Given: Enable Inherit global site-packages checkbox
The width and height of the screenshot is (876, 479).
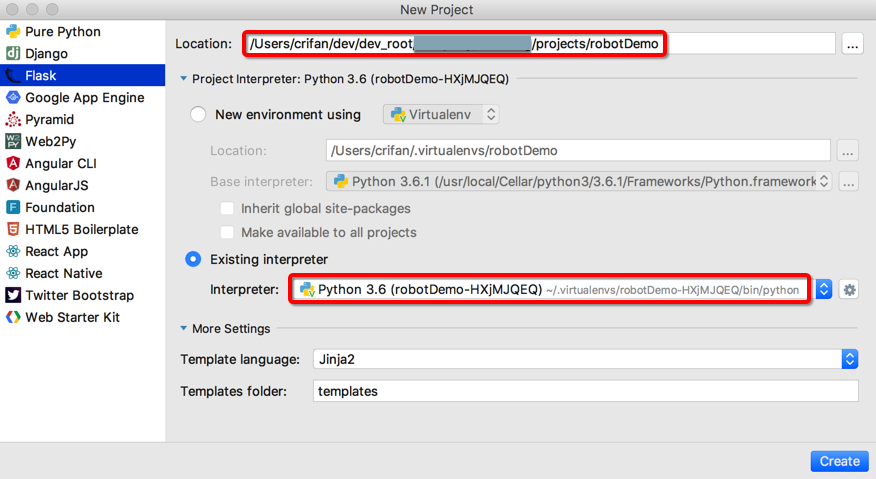Looking at the screenshot, I should (x=227, y=208).
